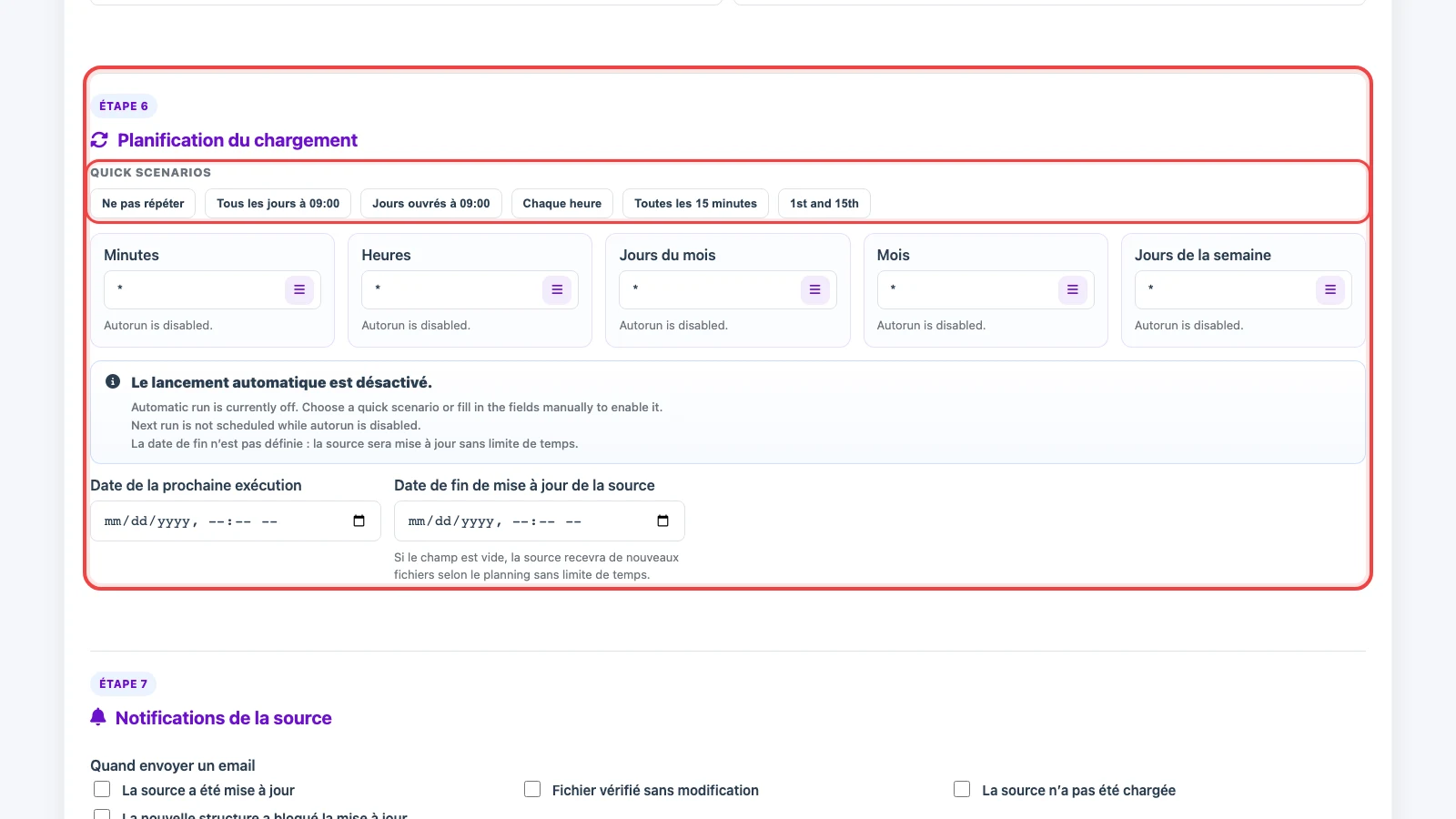Viewport: 1456px width, 819px height.
Task: Click the ÉTAPE 7 badge
Action: point(124,684)
